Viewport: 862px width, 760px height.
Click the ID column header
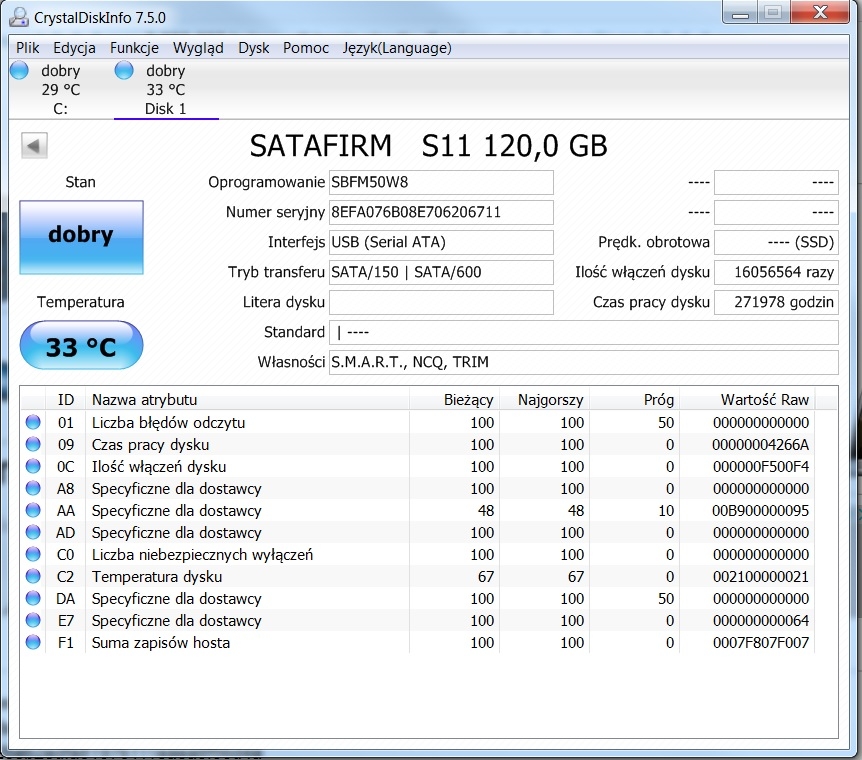(65, 400)
